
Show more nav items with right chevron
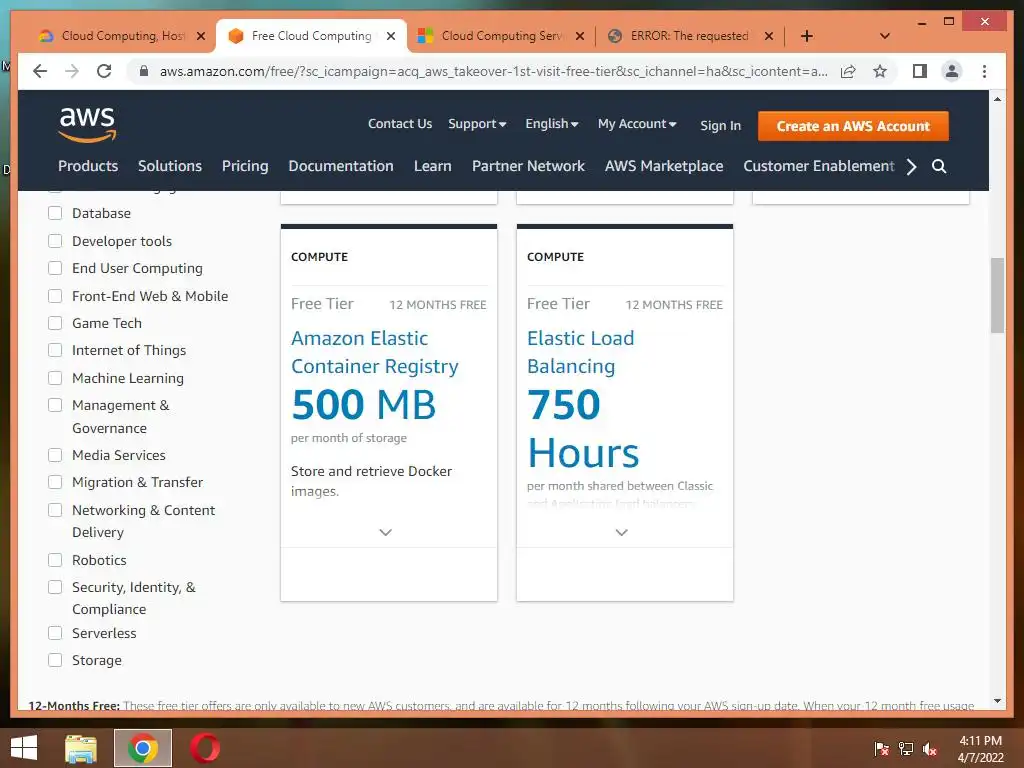[x=912, y=167]
